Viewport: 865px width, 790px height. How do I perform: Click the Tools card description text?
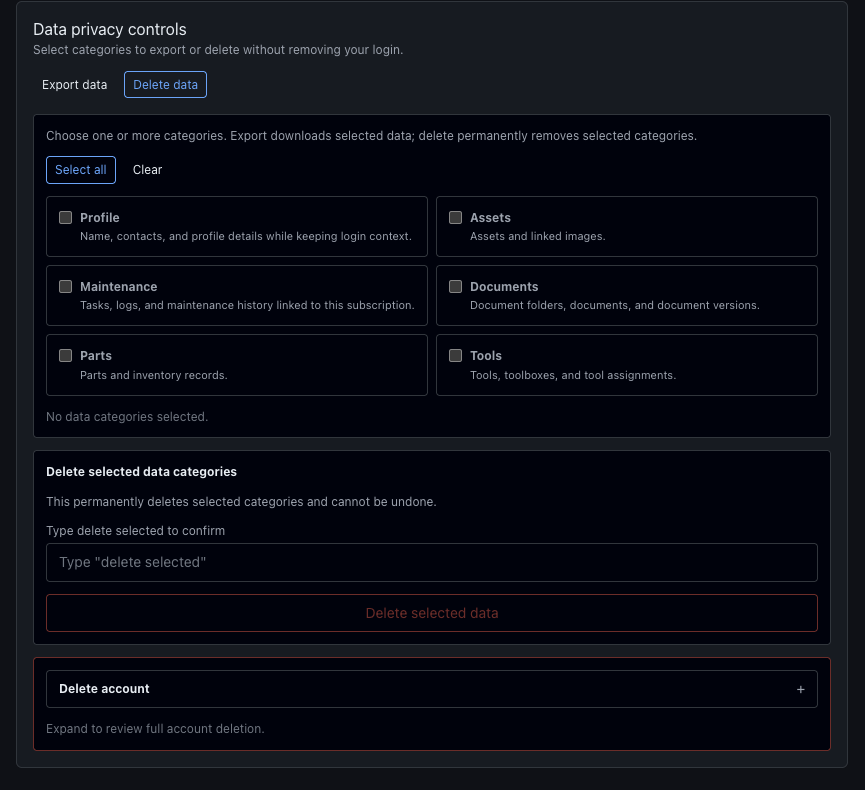tap(573, 375)
